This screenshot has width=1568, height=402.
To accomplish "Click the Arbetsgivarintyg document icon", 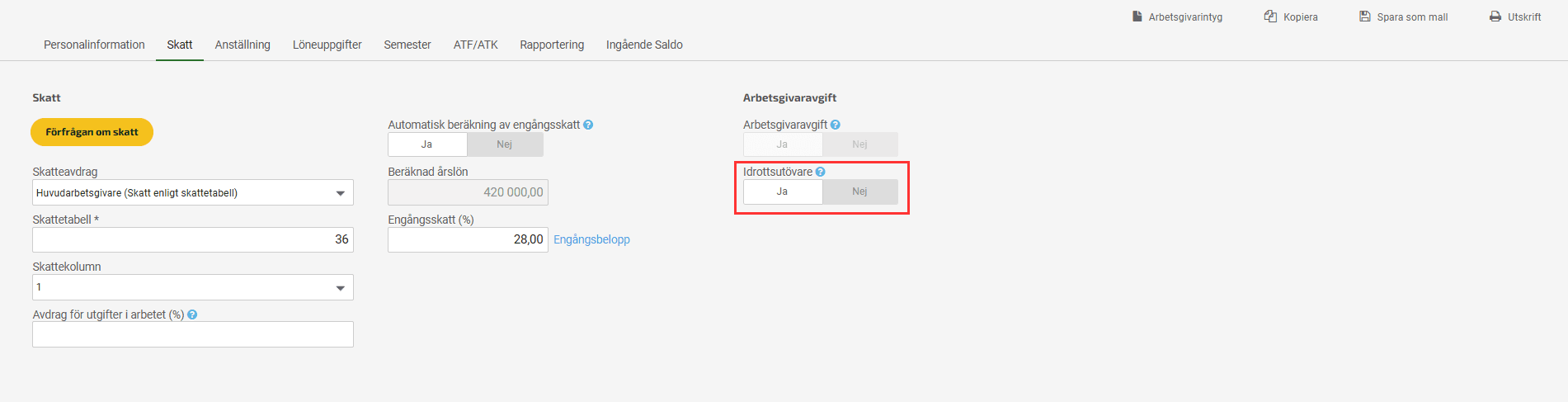I will point(1137,17).
